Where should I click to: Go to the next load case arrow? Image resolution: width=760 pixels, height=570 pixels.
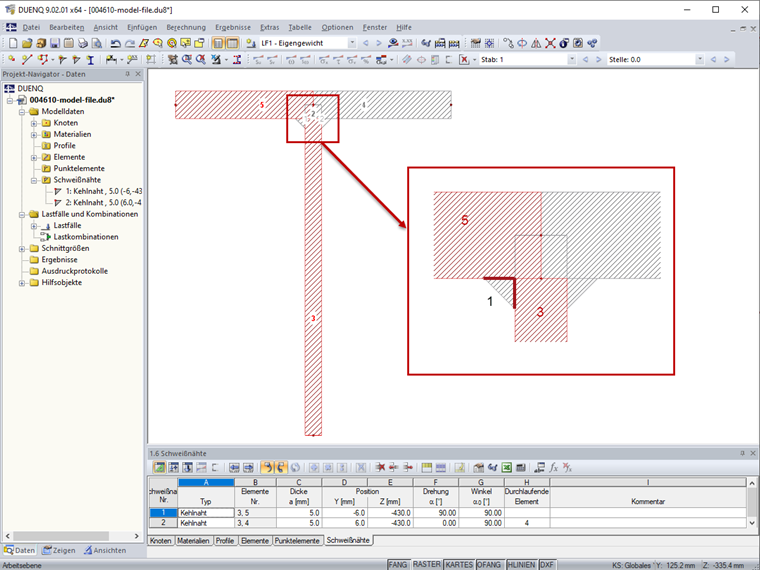pyautogui.click(x=379, y=43)
